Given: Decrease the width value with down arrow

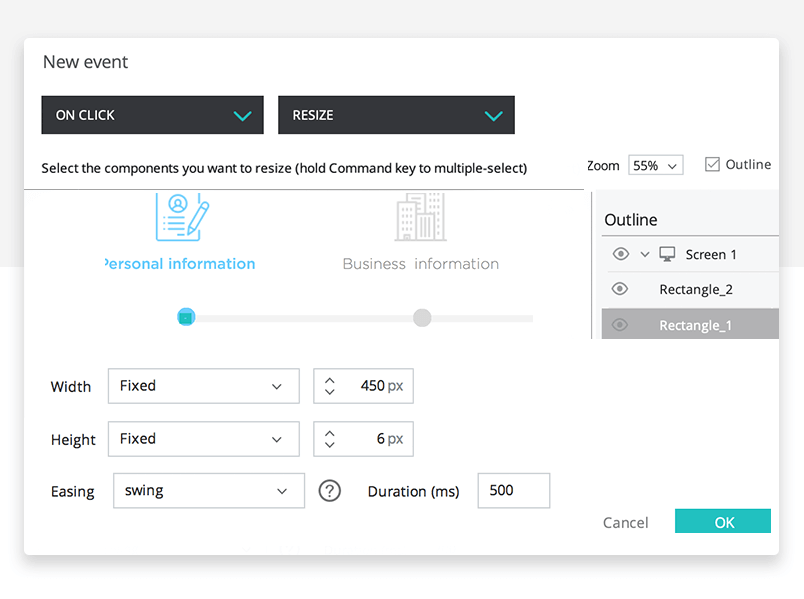Looking at the screenshot, I should [330, 392].
